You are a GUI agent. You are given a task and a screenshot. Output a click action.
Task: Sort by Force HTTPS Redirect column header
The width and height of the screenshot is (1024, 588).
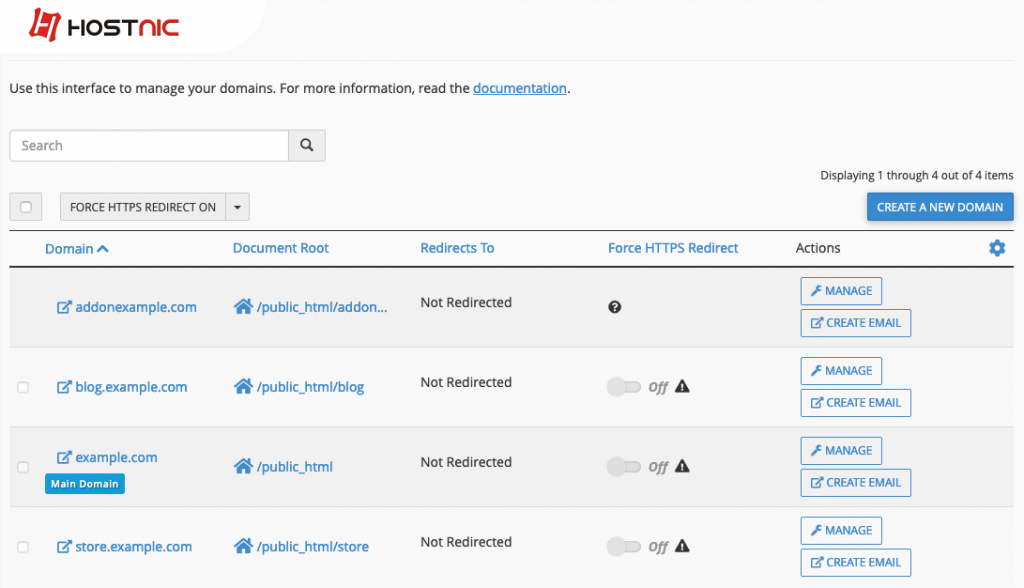point(673,248)
